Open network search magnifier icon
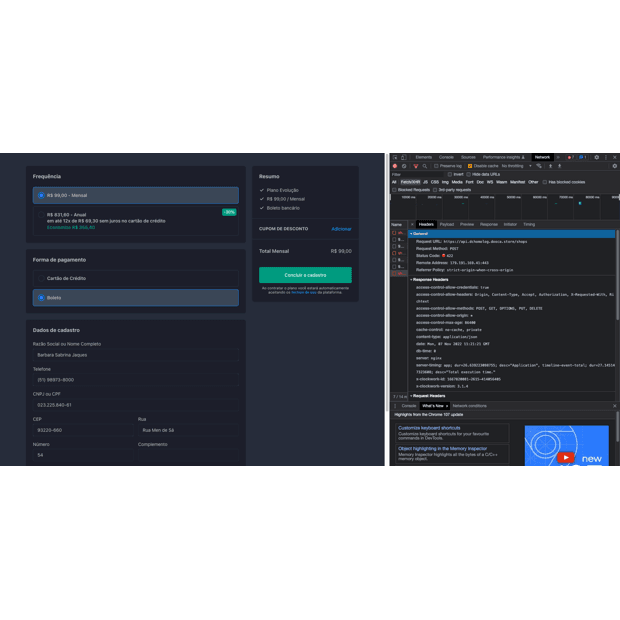The height and width of the screenshot is (620, 620). pos(423,166)
